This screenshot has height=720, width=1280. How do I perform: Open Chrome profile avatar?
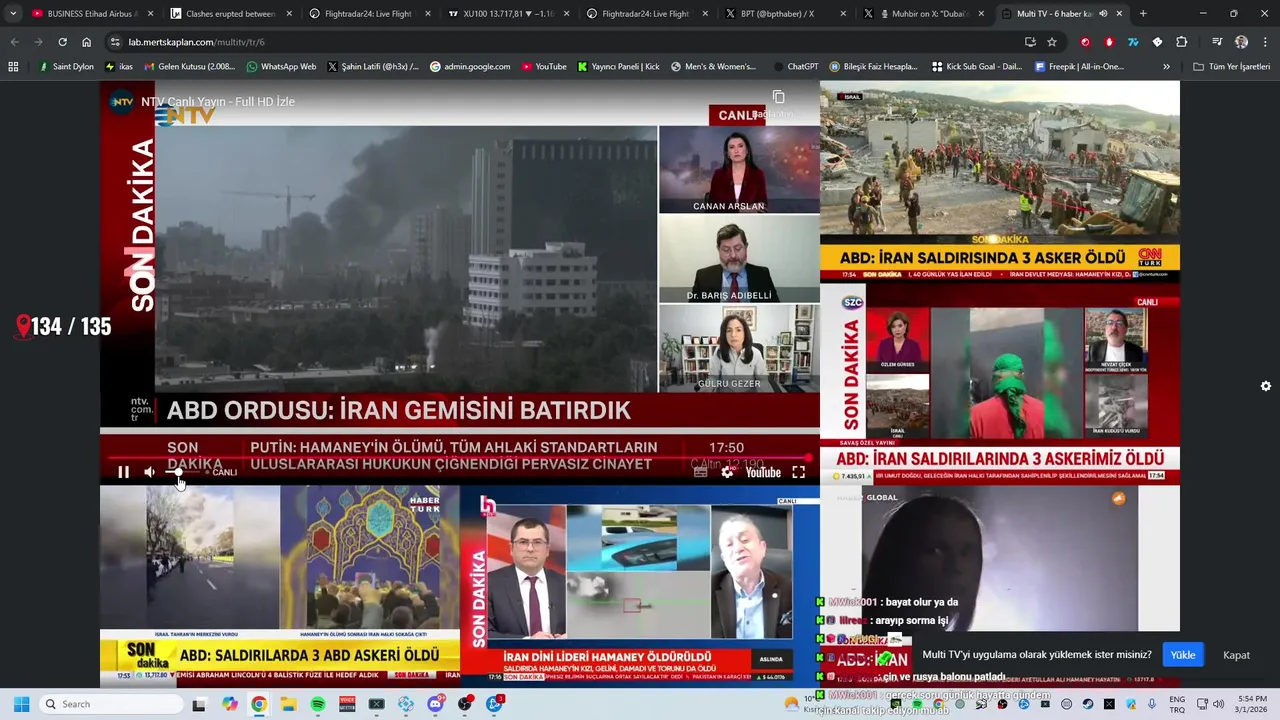click(1241, 42)
